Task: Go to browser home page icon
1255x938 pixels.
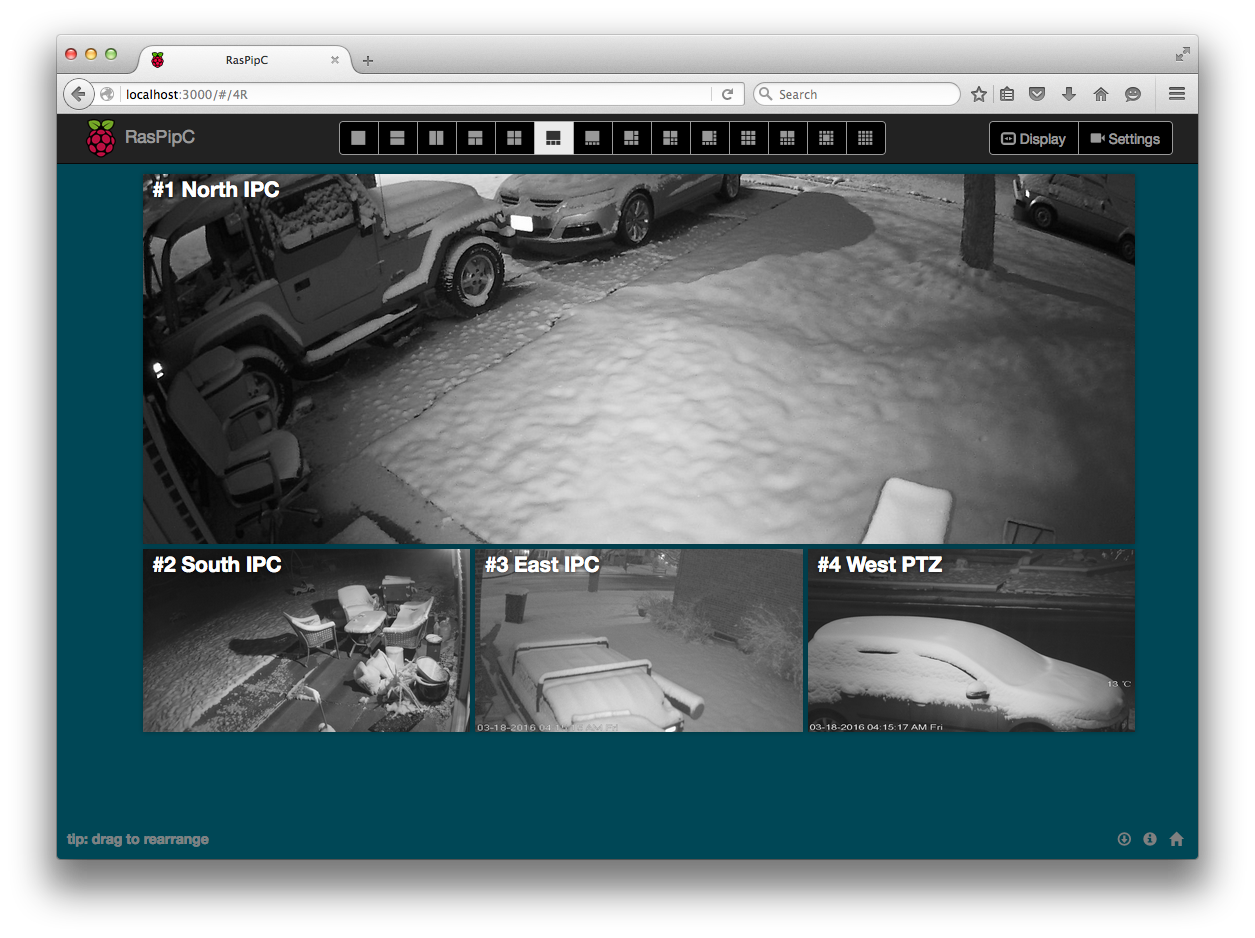Action: coord(1100,94)
